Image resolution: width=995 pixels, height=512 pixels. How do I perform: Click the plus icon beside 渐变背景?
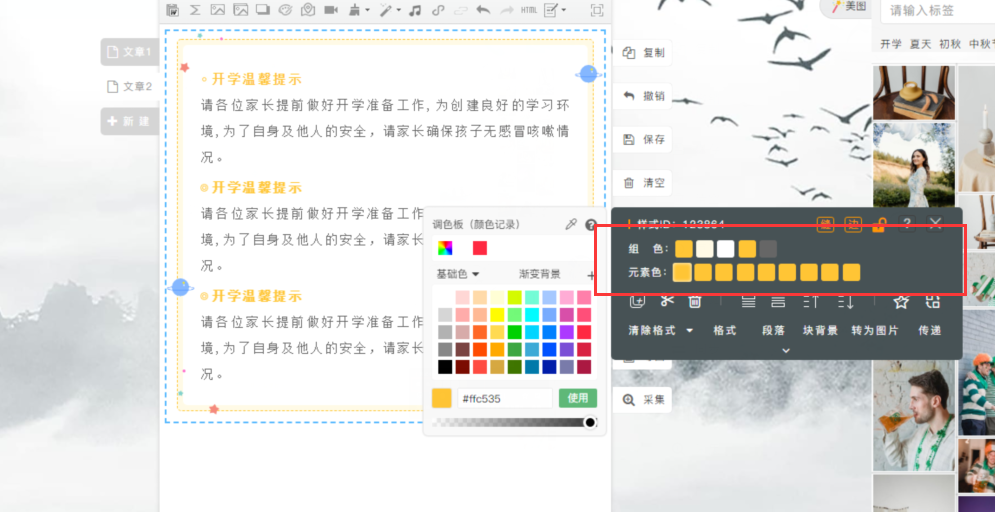(x=591, y=275)
